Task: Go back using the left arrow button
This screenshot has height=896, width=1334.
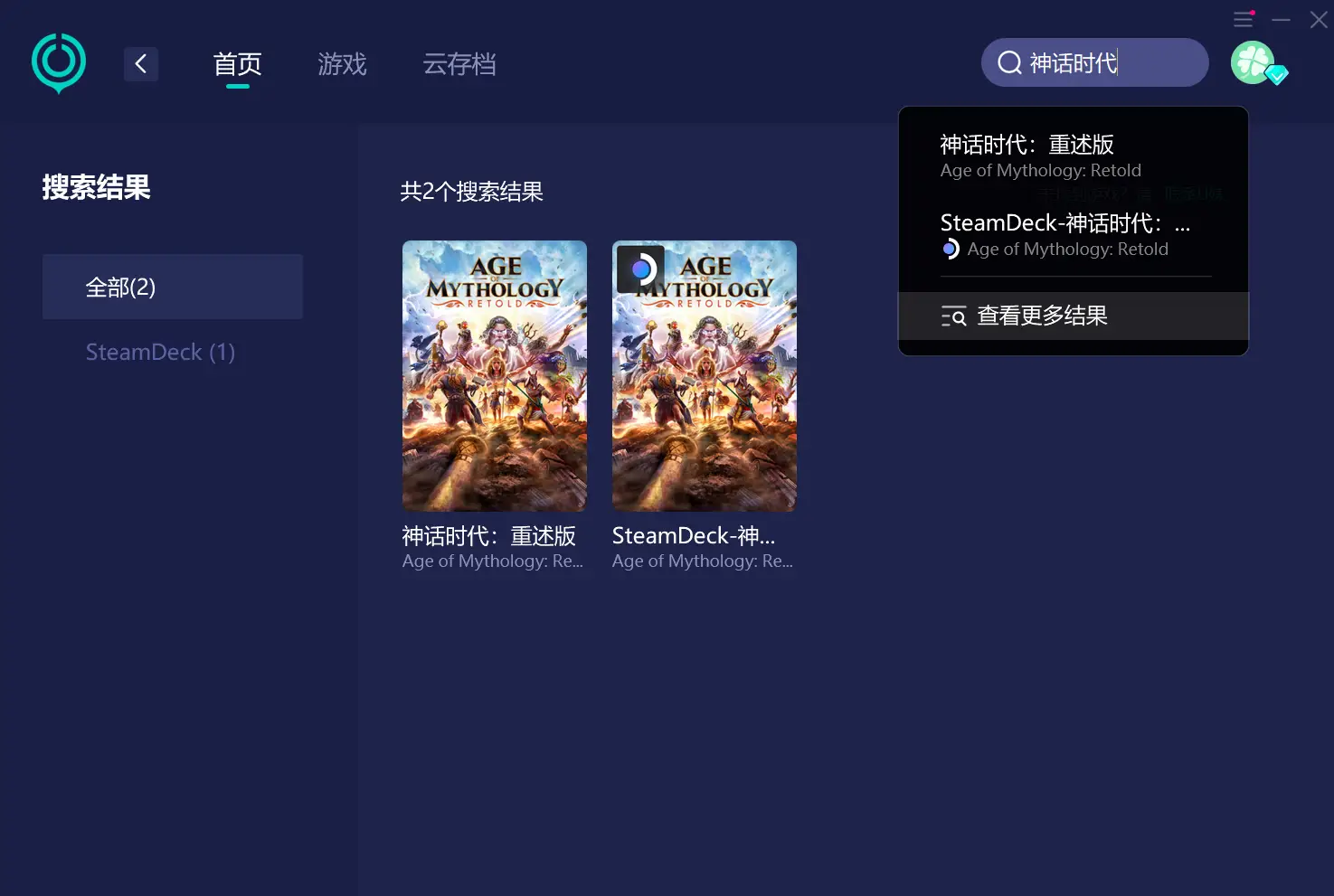Action: (141, 64)
